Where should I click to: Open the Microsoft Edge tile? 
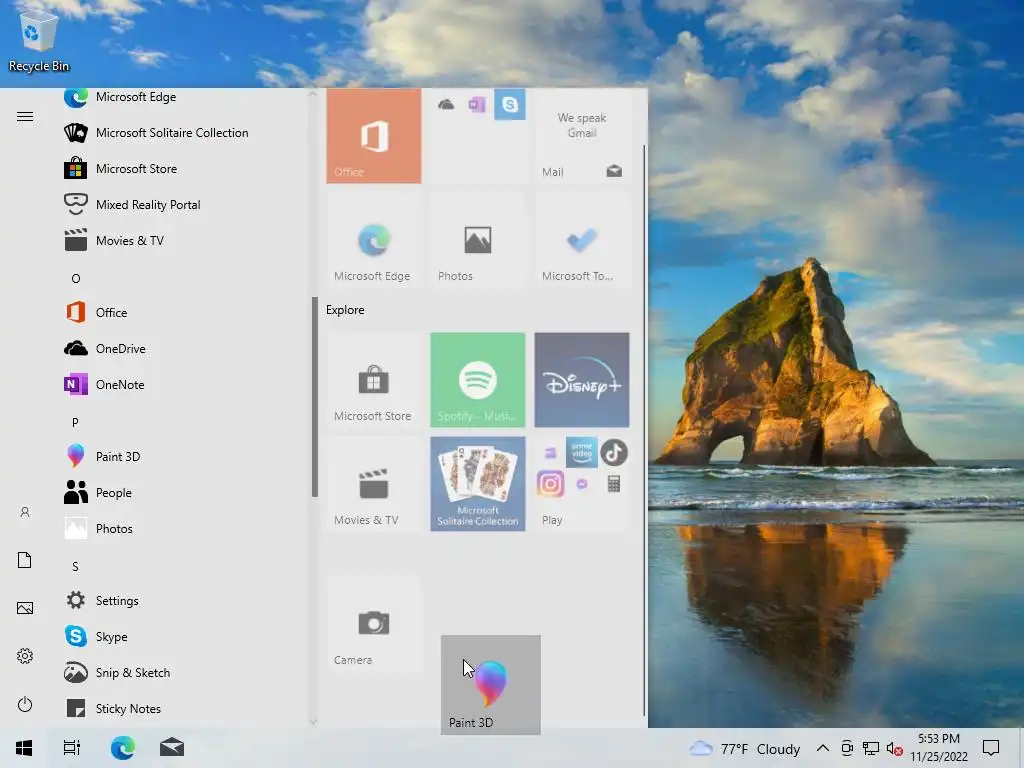point(374,240)
